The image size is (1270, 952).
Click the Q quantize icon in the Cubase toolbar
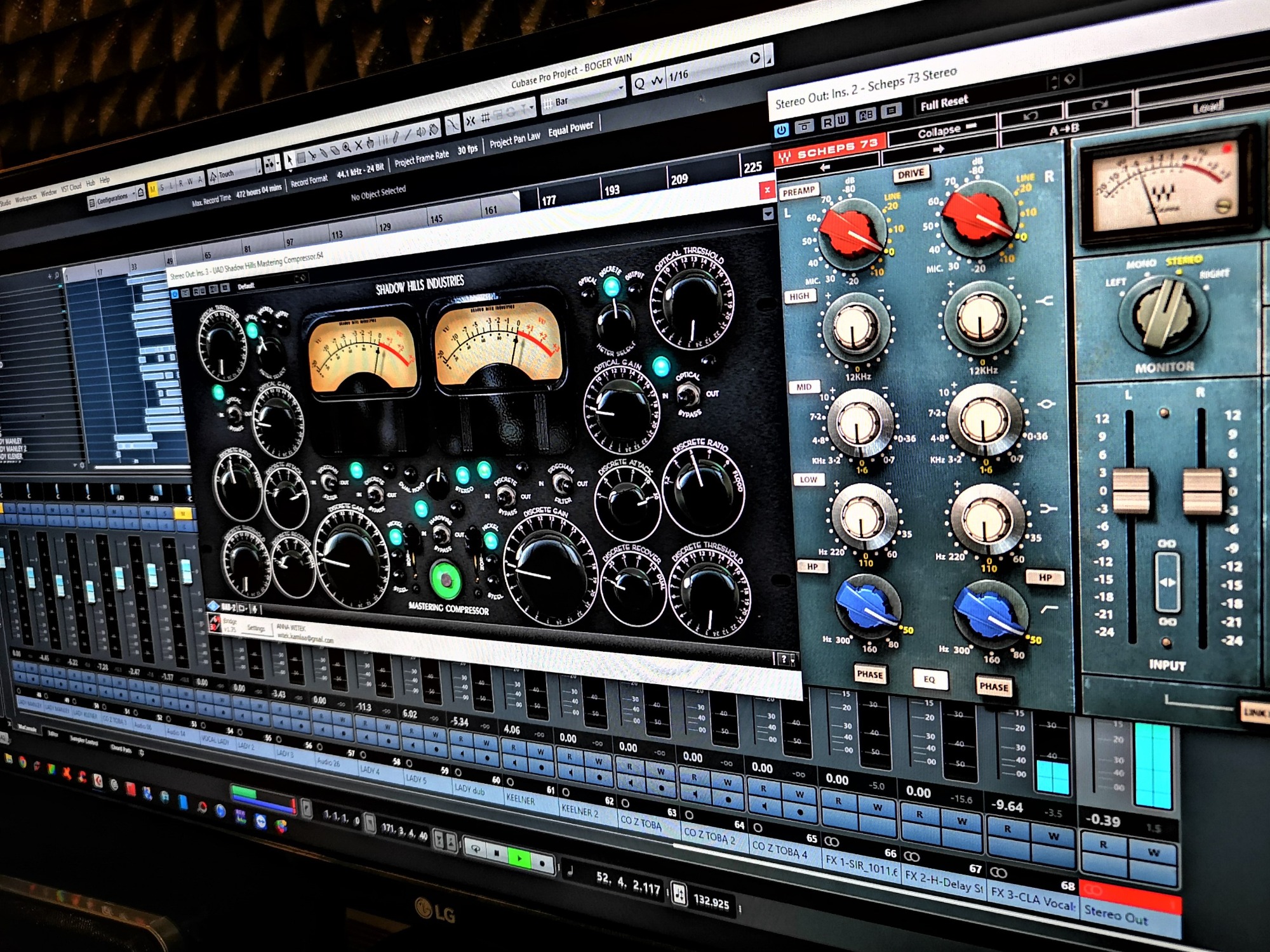pos(639,83)
